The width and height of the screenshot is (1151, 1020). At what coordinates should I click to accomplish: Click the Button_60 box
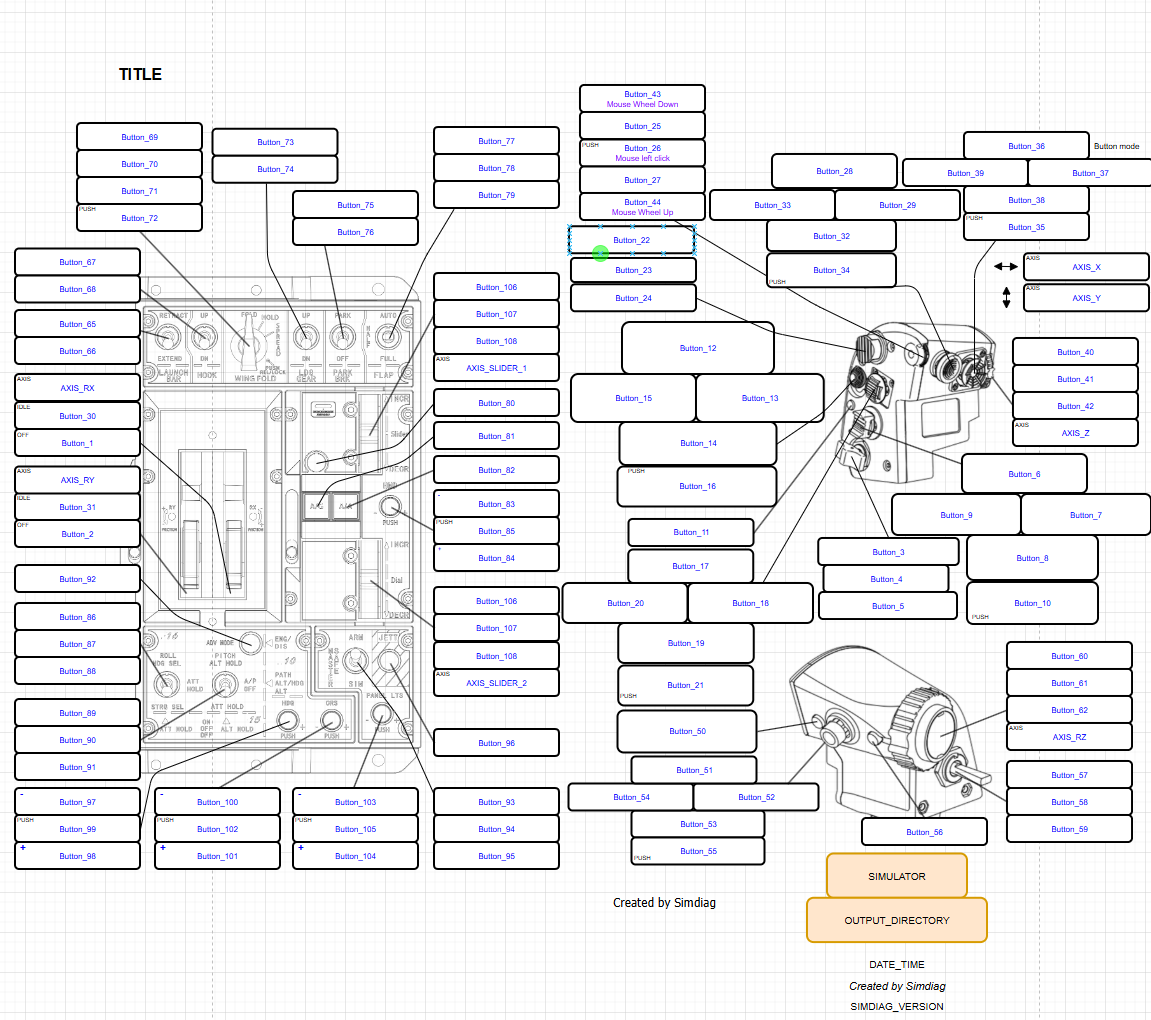(x=1069, y=656)
